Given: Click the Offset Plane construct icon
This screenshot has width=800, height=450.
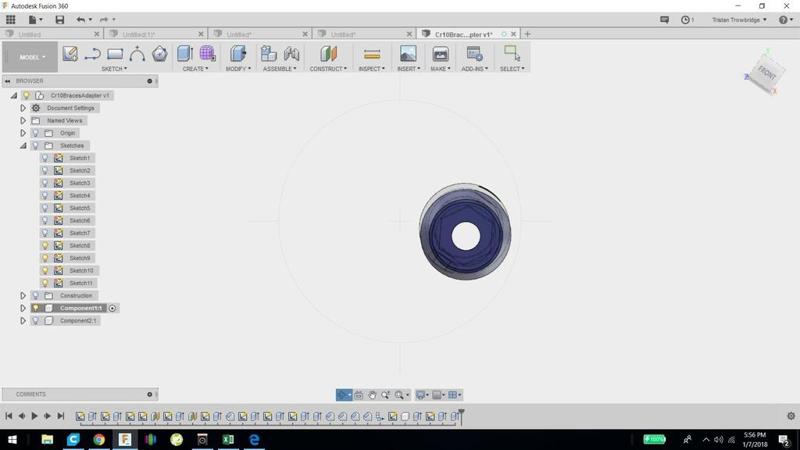Looking at the screenshot, I should point(329,54).
